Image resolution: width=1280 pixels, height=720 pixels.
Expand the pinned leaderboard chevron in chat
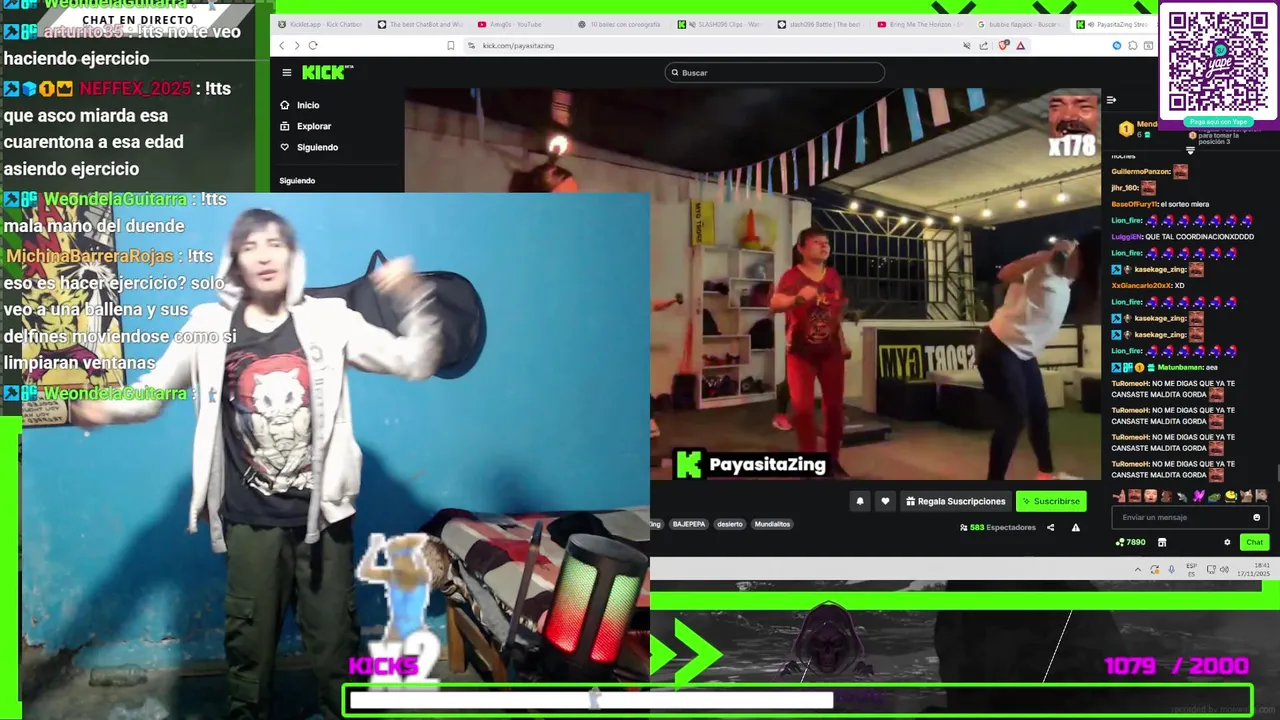point(1190,150)
